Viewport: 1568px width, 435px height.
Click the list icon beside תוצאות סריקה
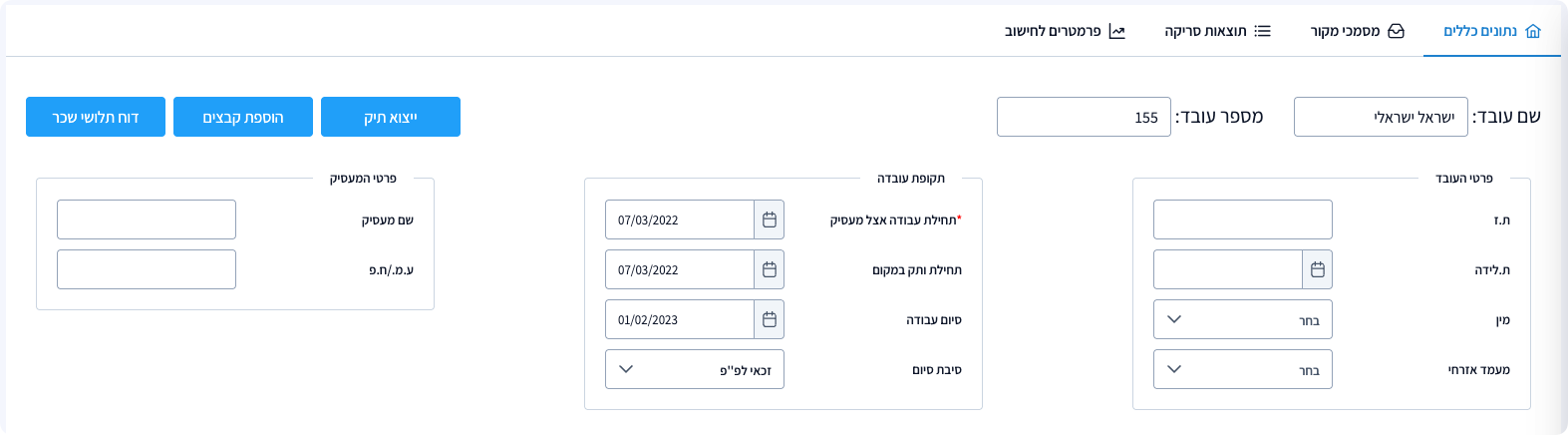[1263, 31]
